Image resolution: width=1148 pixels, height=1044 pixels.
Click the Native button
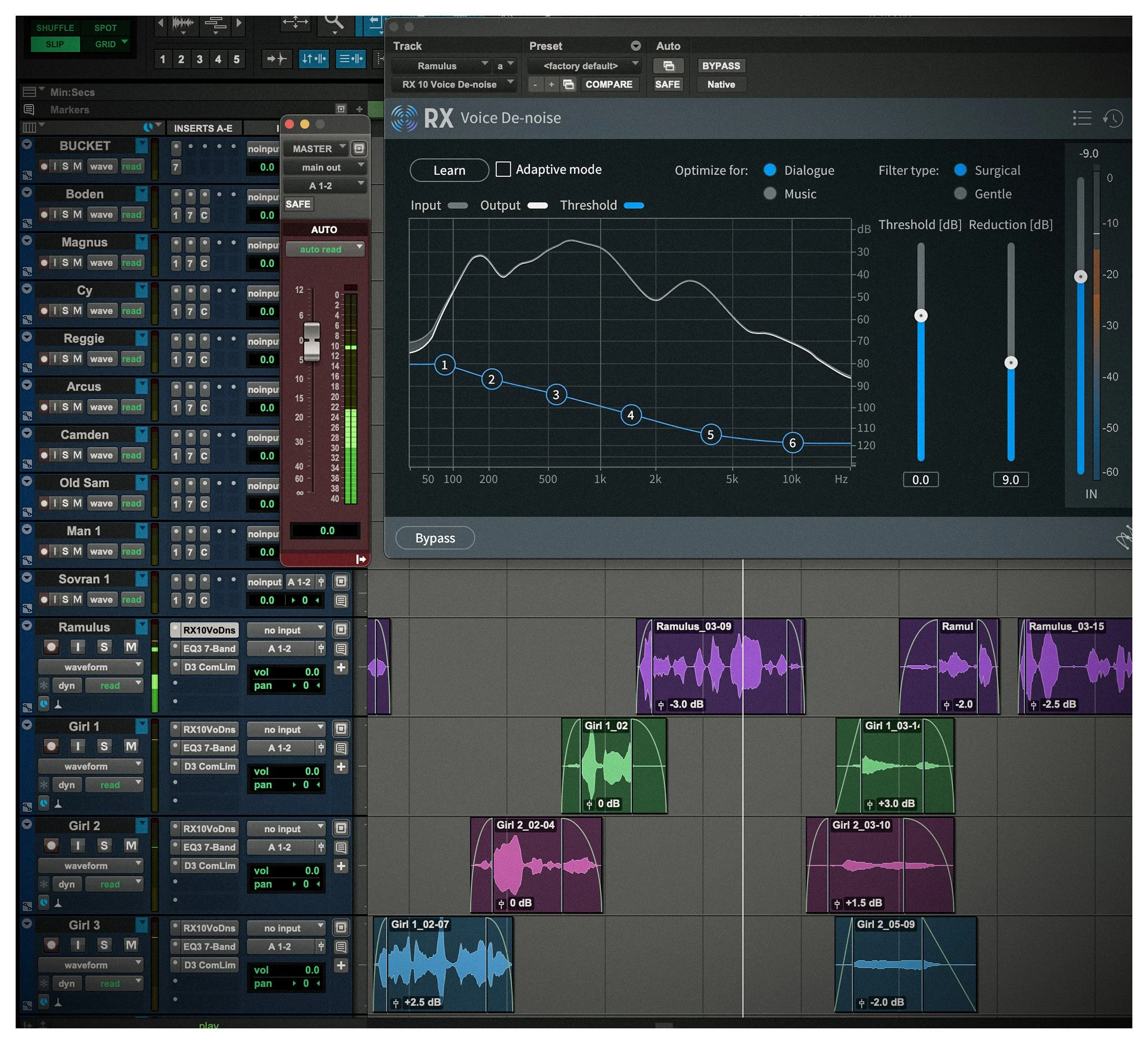pos(721,84)
